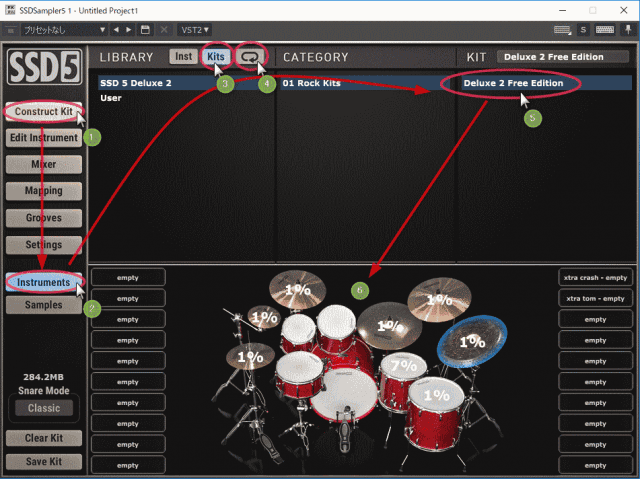
Task: Click the Save Kit button
Action: [44, 461]
